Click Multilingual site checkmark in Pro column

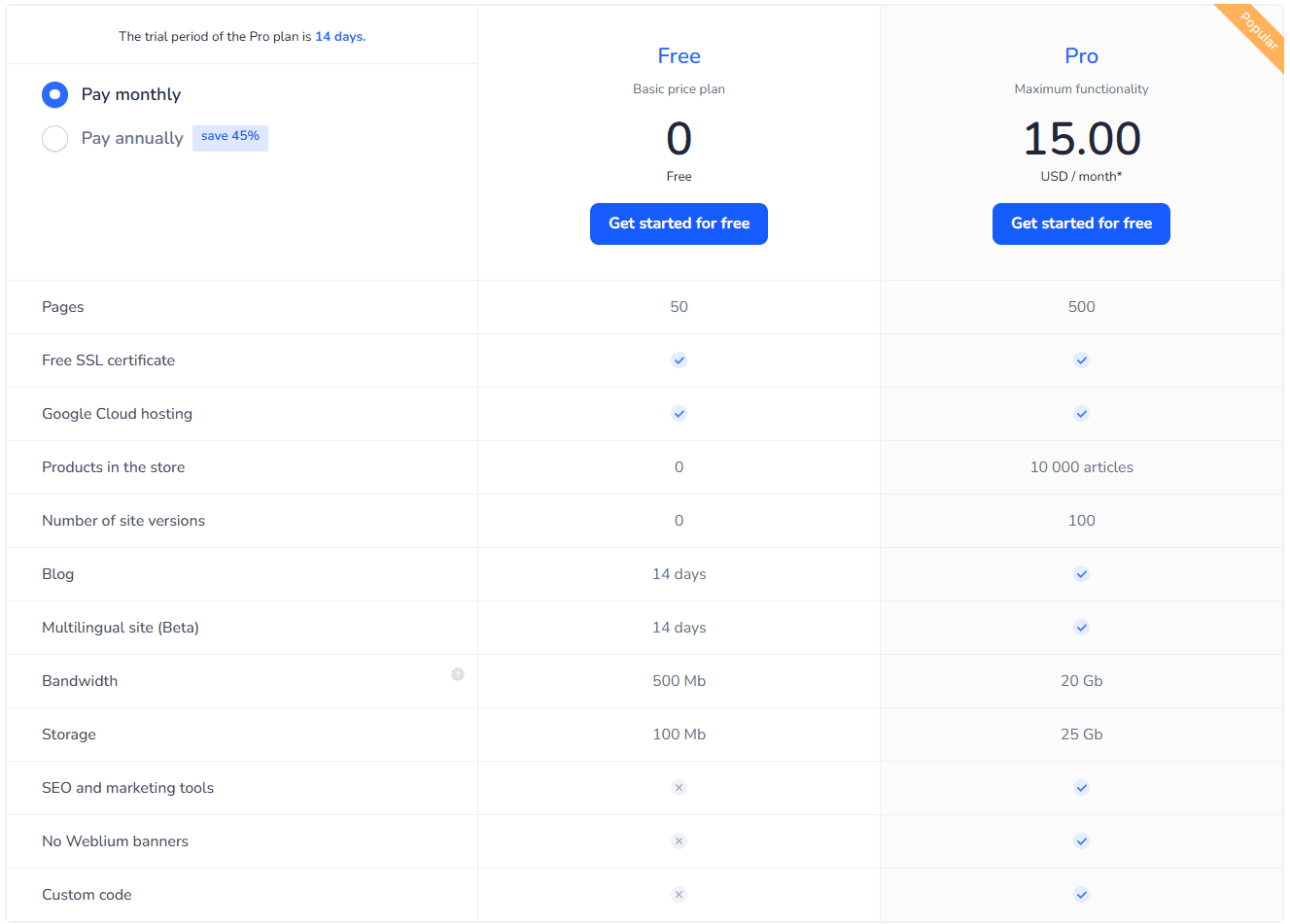(x=1081, y=628)
